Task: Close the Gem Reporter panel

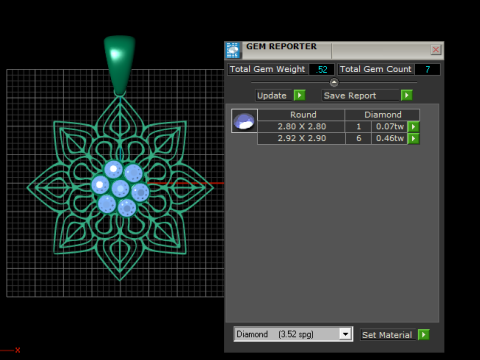Action: [435, 50]
